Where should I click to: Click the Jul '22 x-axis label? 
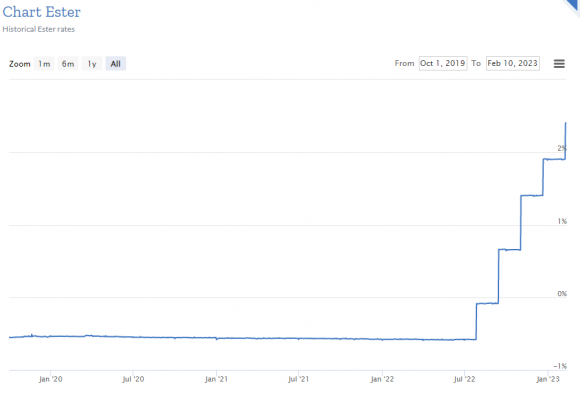[465, 379]
